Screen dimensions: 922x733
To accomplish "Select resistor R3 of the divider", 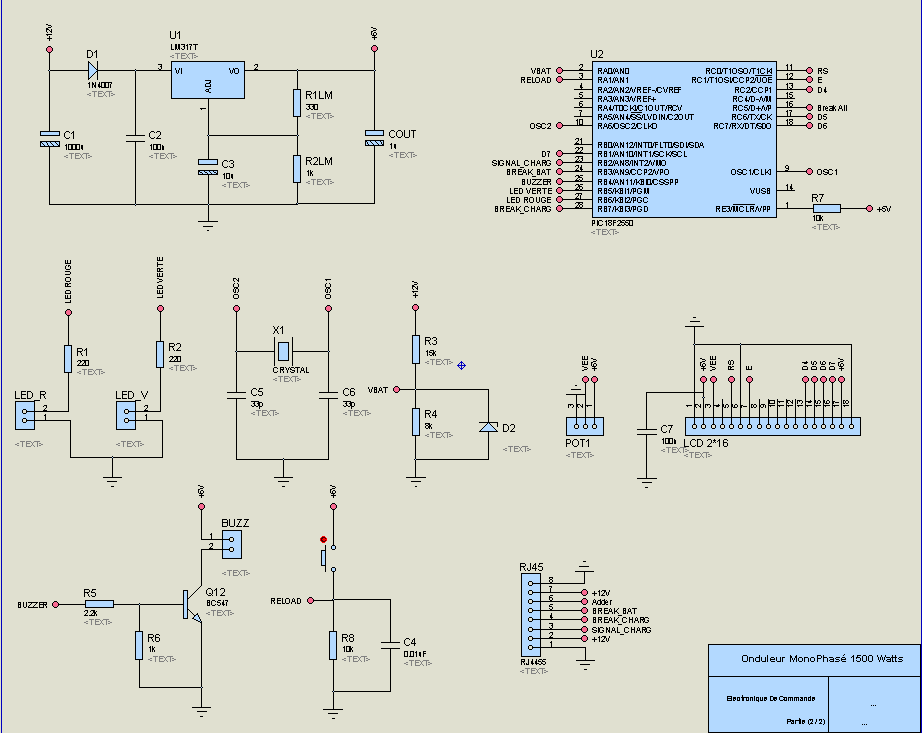I will [416, 349].
